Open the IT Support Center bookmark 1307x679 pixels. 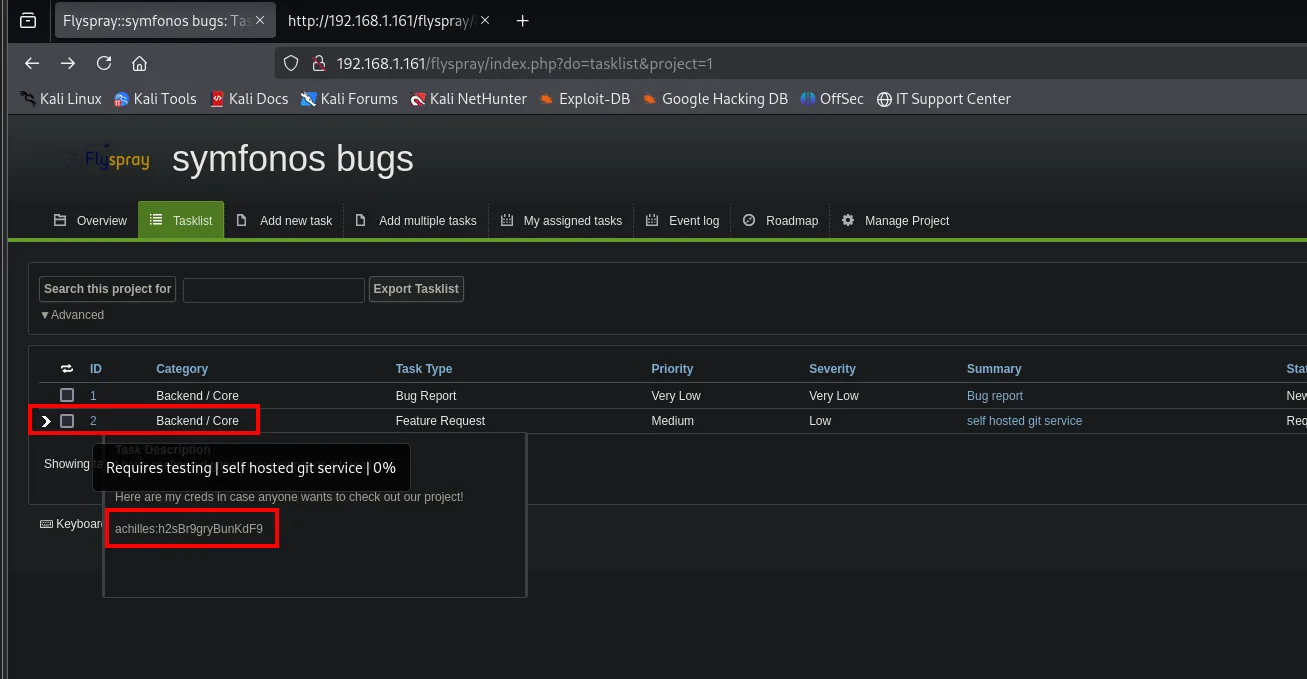point(943,98)
